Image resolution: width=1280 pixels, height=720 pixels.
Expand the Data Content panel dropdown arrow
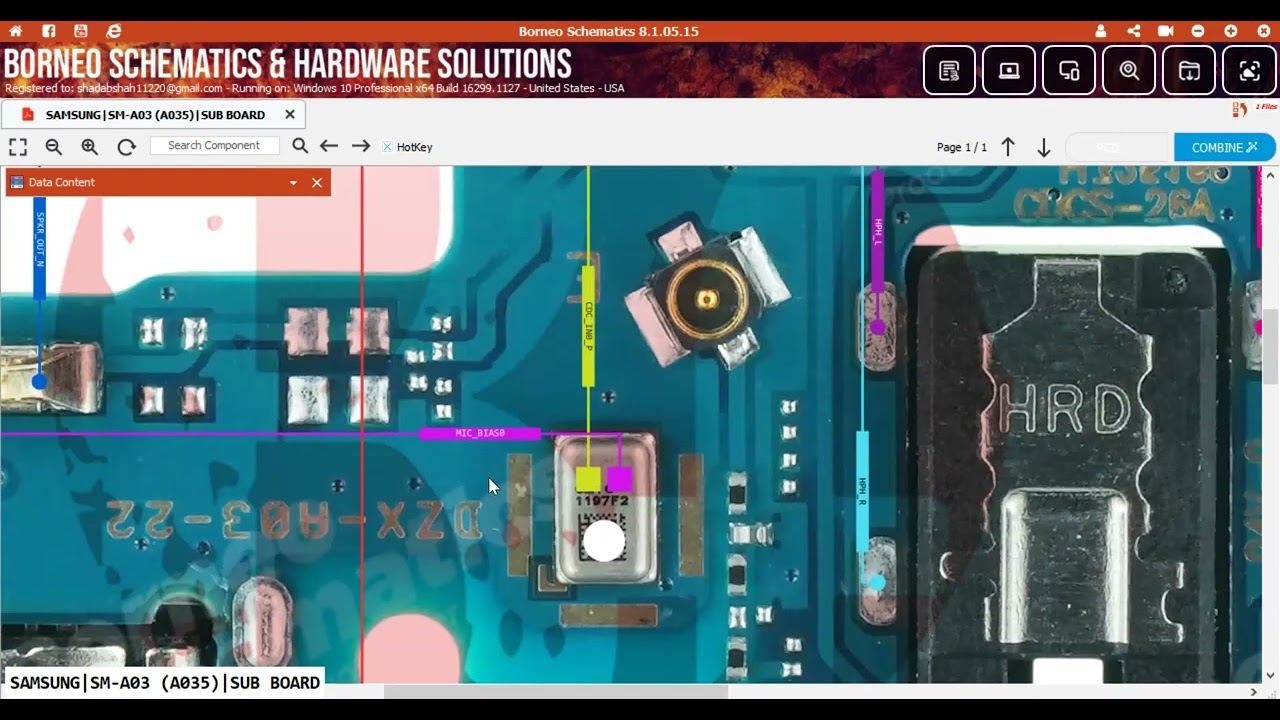[x=293, y=183]
